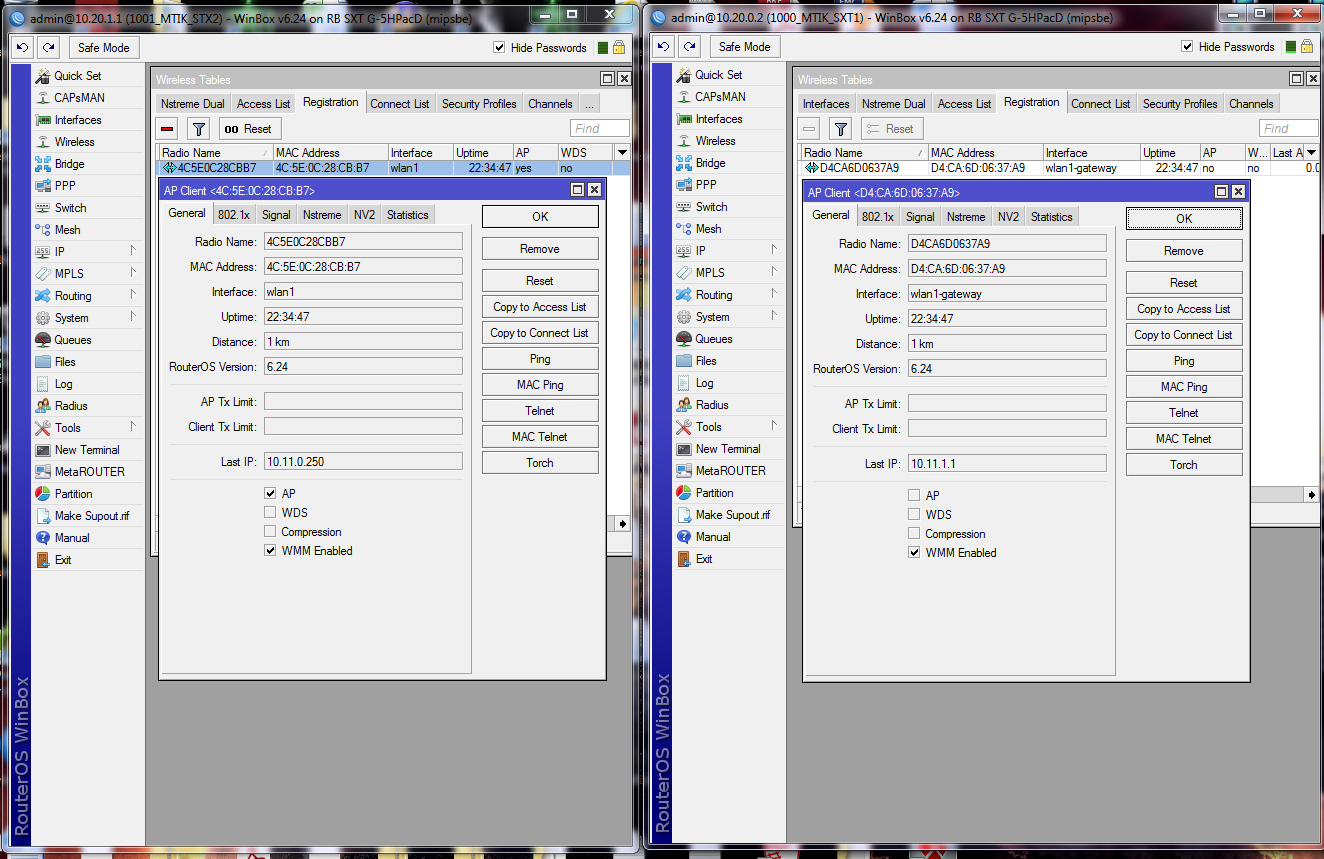
Task: Open Bridge menu in left WinBox window
Action: [69, 164]
